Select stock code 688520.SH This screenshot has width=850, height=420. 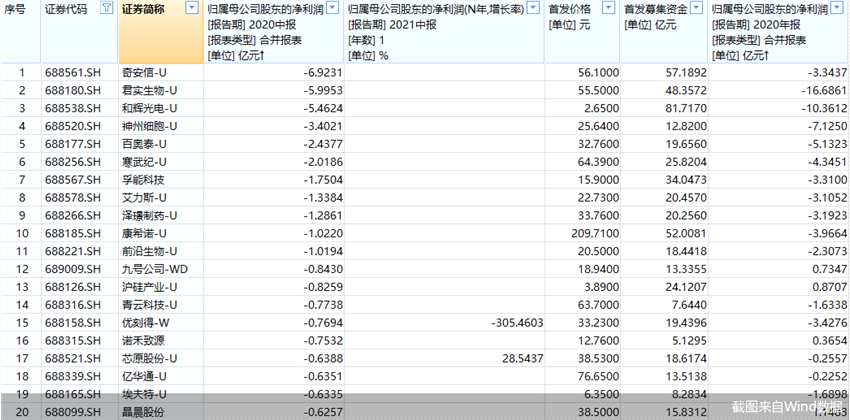[x=73, y=126]
